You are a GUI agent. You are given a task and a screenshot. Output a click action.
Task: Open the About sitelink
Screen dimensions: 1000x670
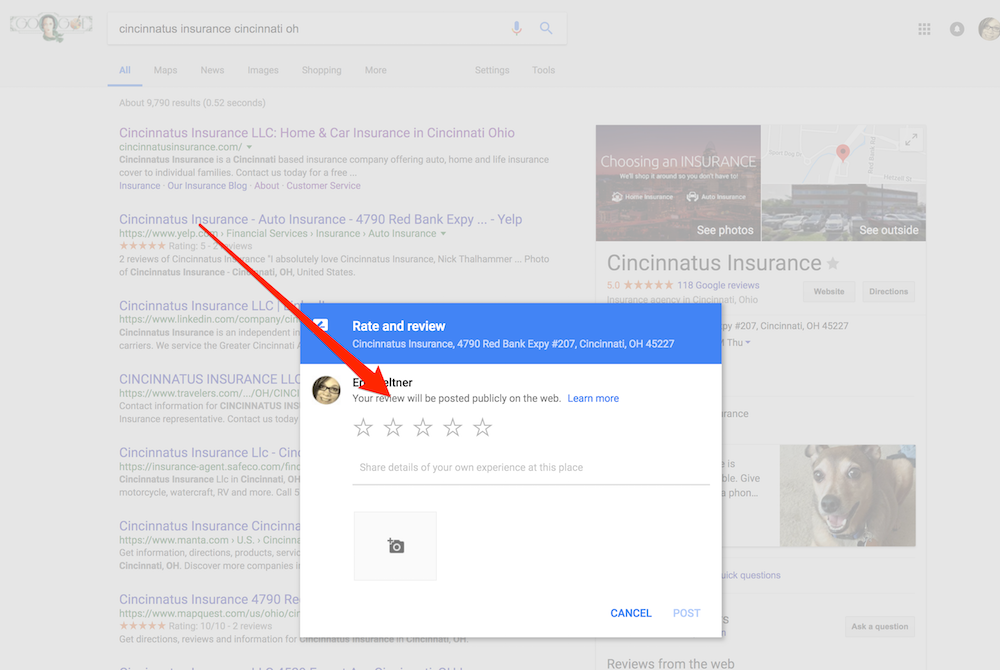[x=267, y=186]
